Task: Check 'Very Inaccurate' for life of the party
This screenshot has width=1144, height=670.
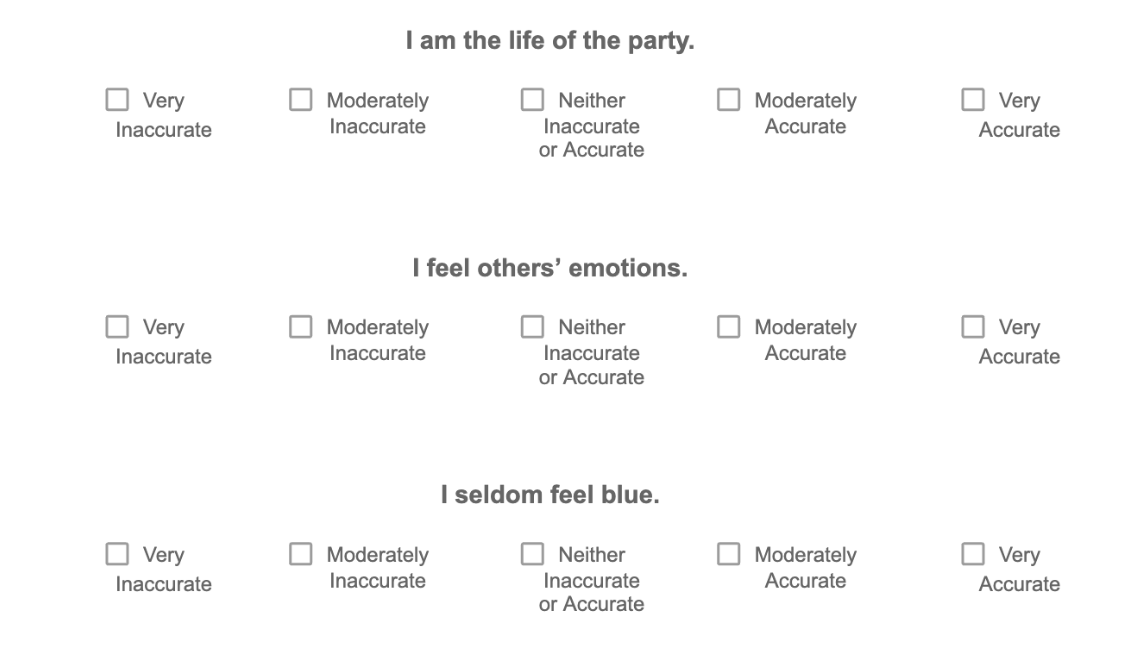Action: pos(118,100)
